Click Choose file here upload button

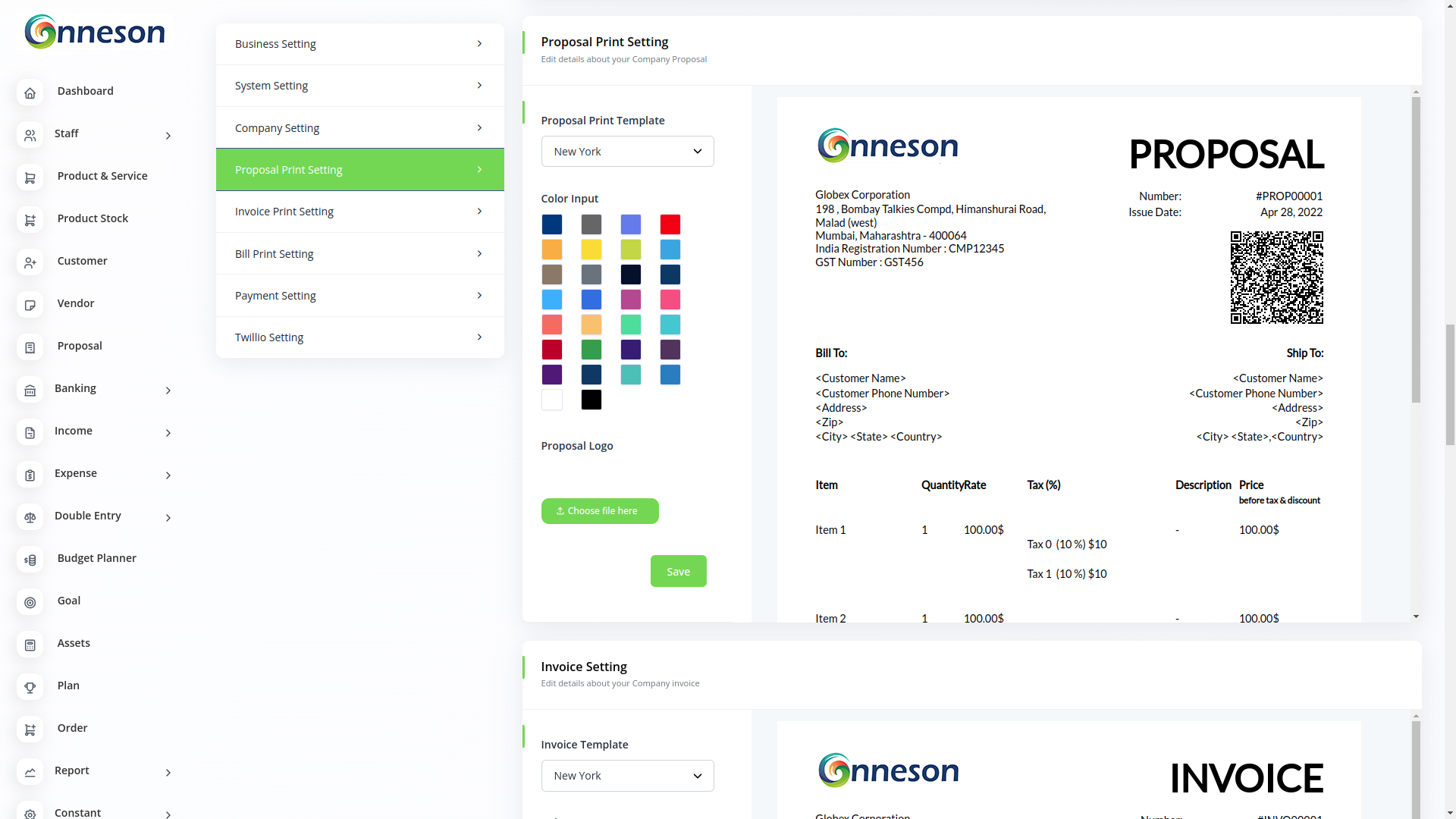click(600, 511)
